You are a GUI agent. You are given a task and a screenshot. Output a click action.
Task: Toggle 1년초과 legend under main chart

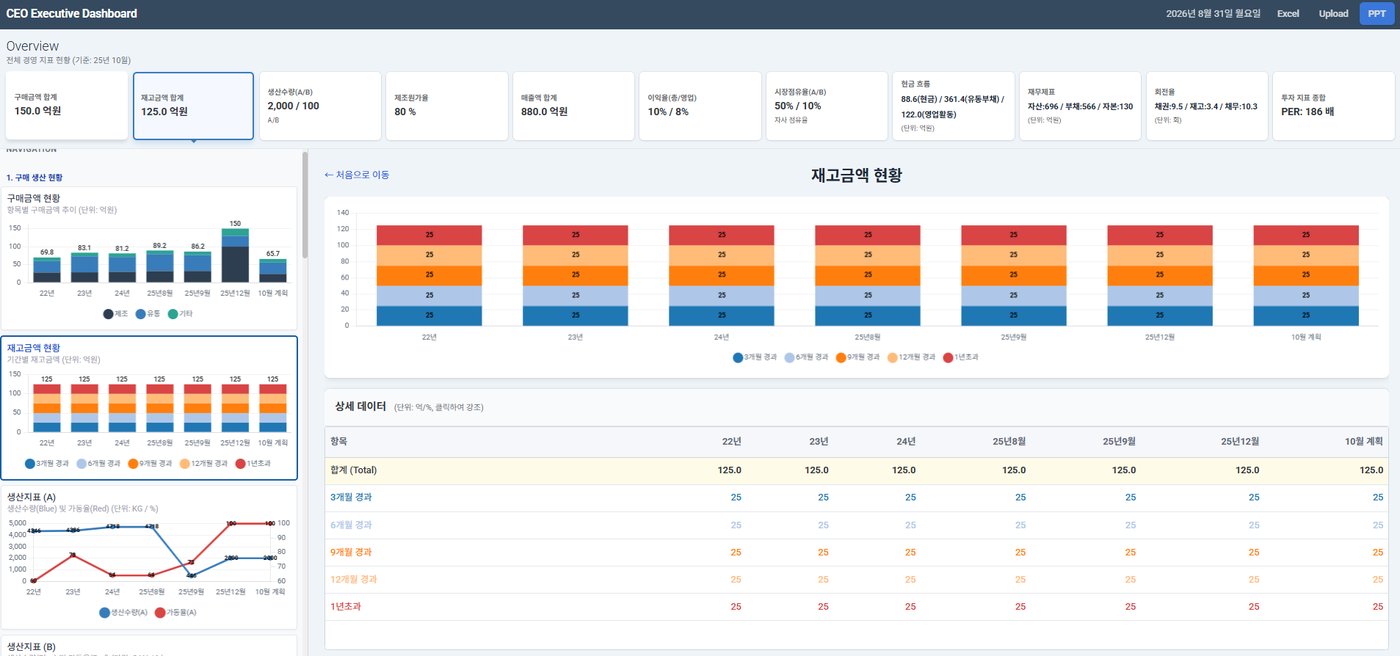click(x=962, y=357)
